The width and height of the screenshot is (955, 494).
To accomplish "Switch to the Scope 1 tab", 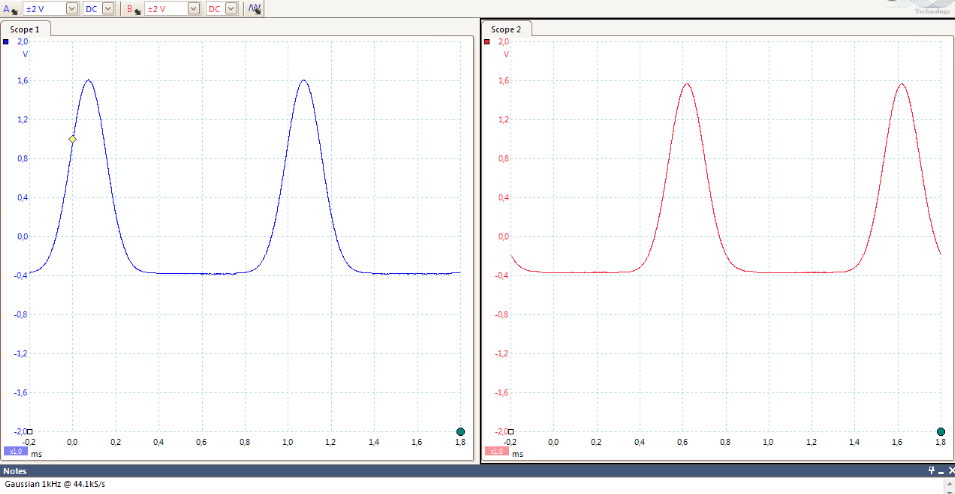I will point(25,29).
